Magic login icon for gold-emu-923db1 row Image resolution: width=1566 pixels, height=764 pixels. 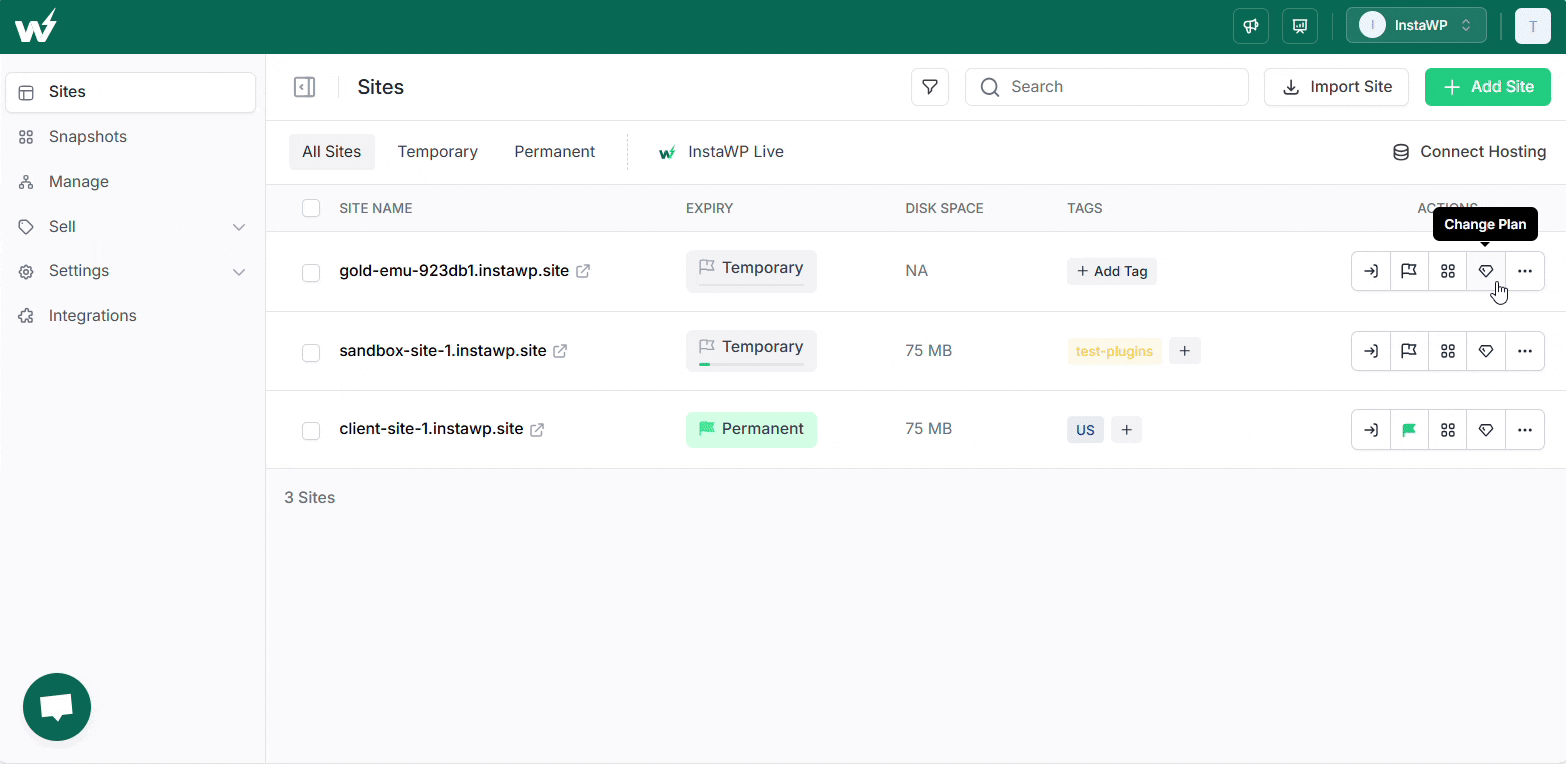click(x=1371, y=271)
